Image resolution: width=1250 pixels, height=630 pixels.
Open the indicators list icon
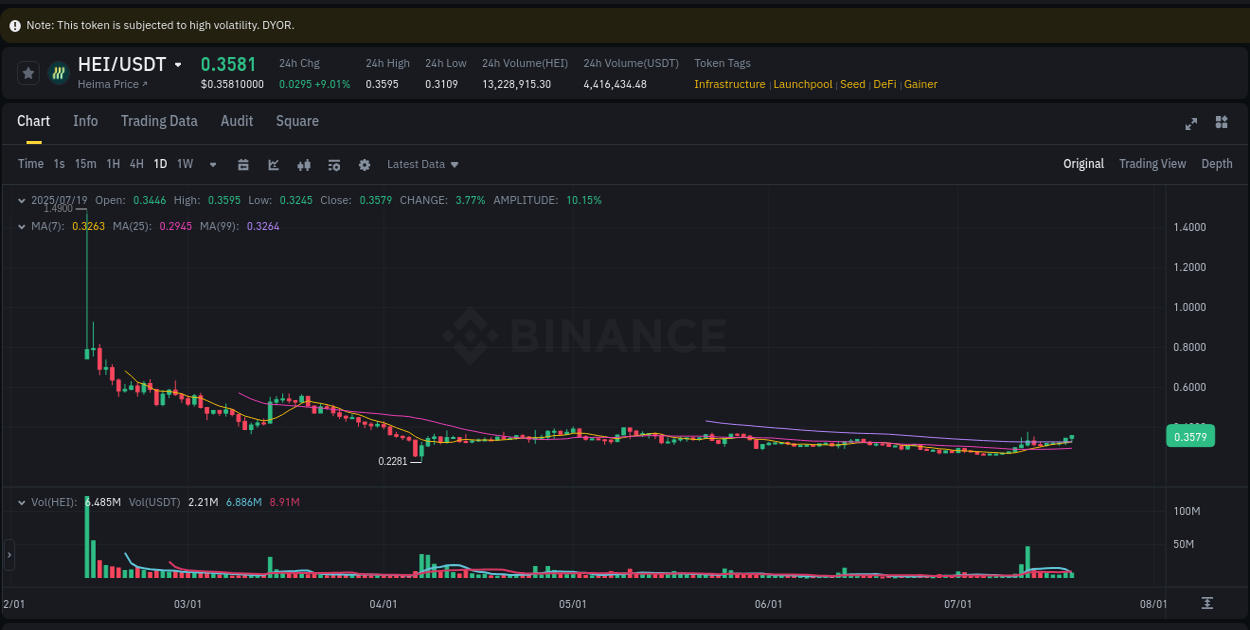(x=334, y=164)
